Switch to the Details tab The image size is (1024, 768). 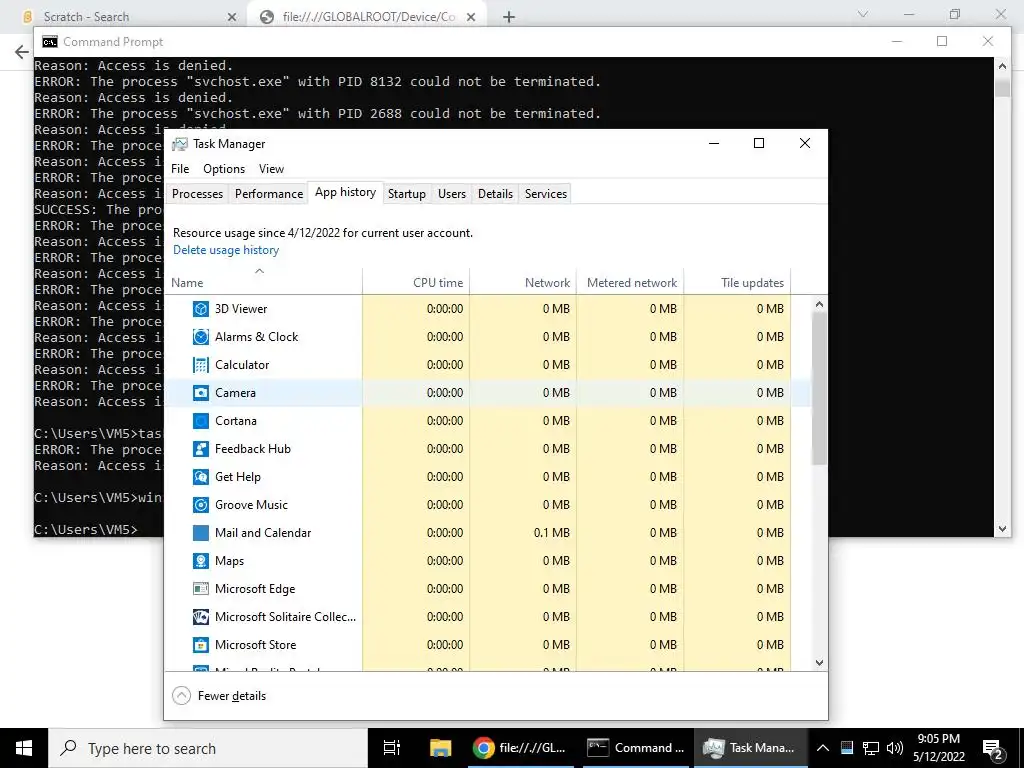point(495,194)
